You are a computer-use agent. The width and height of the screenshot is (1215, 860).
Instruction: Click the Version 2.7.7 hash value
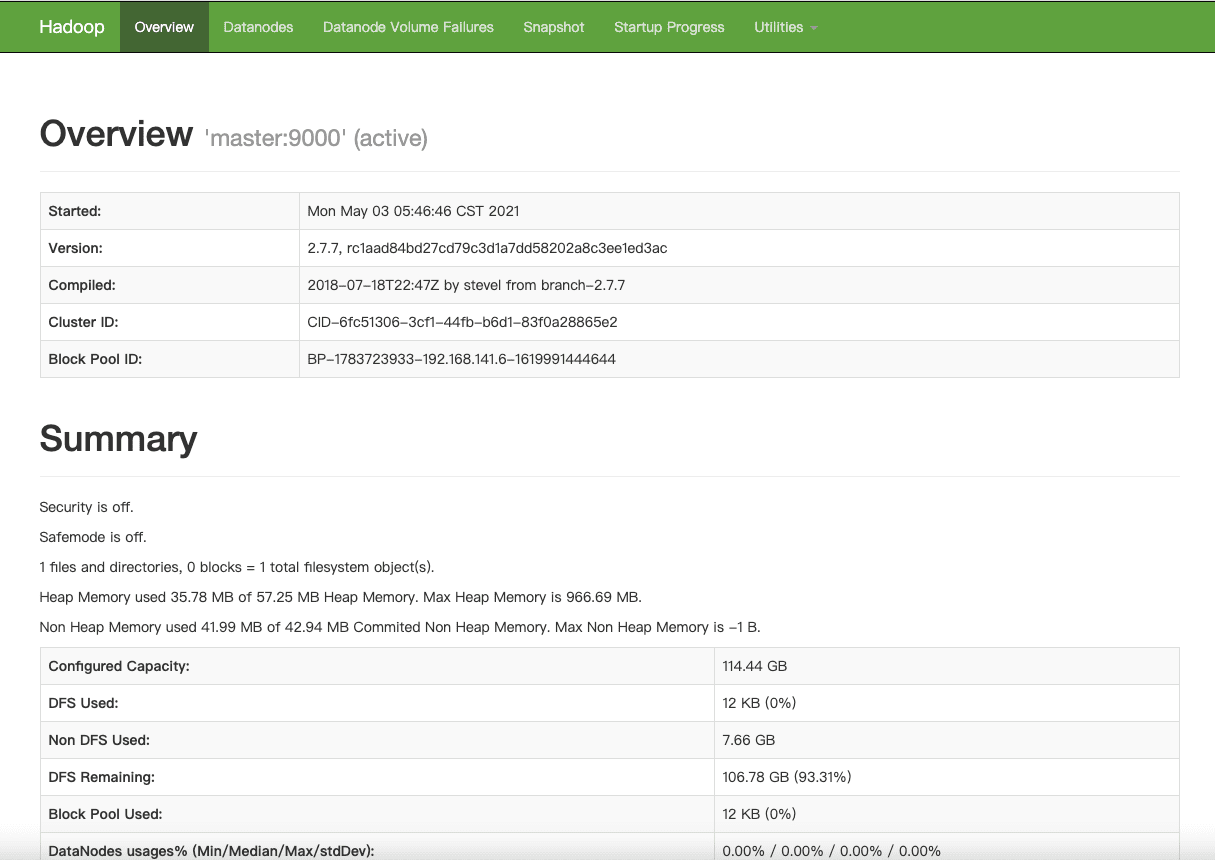[x=487, y=248]
